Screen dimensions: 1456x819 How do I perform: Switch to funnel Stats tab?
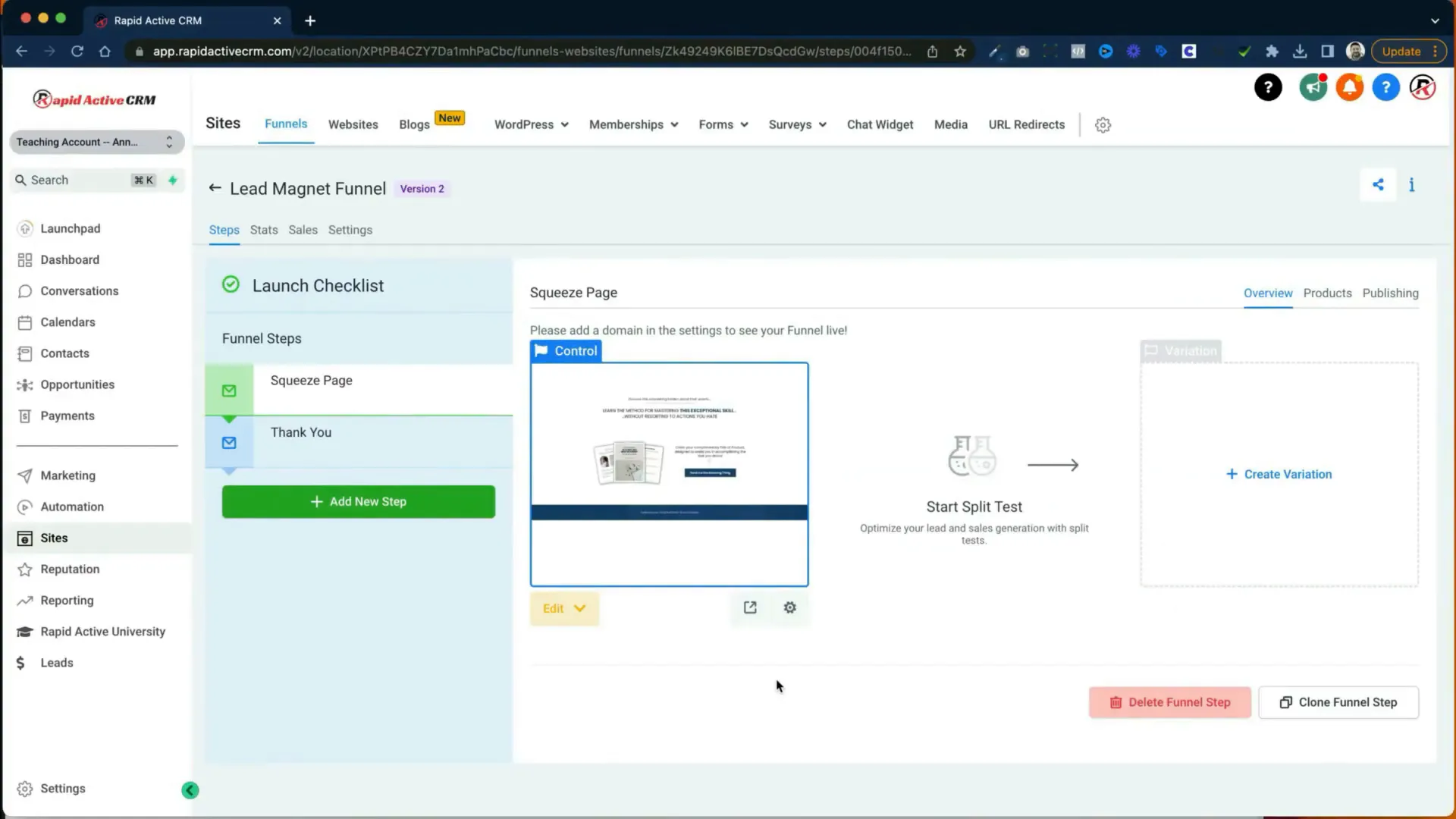[x=264, y=230]
